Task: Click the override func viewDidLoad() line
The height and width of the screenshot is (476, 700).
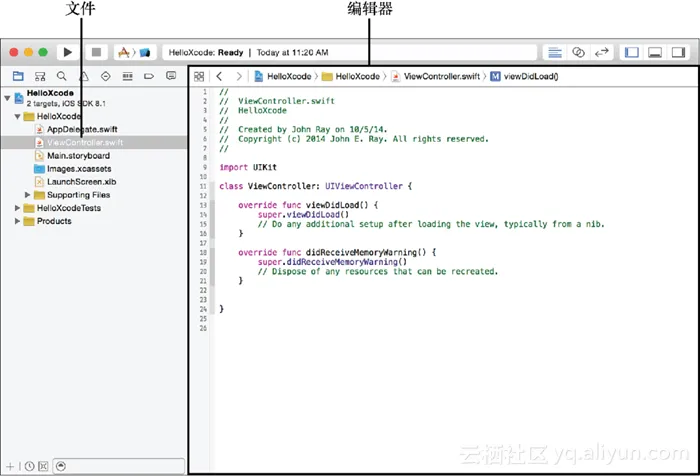Action: pyautogui.click(x=308, y=205)
